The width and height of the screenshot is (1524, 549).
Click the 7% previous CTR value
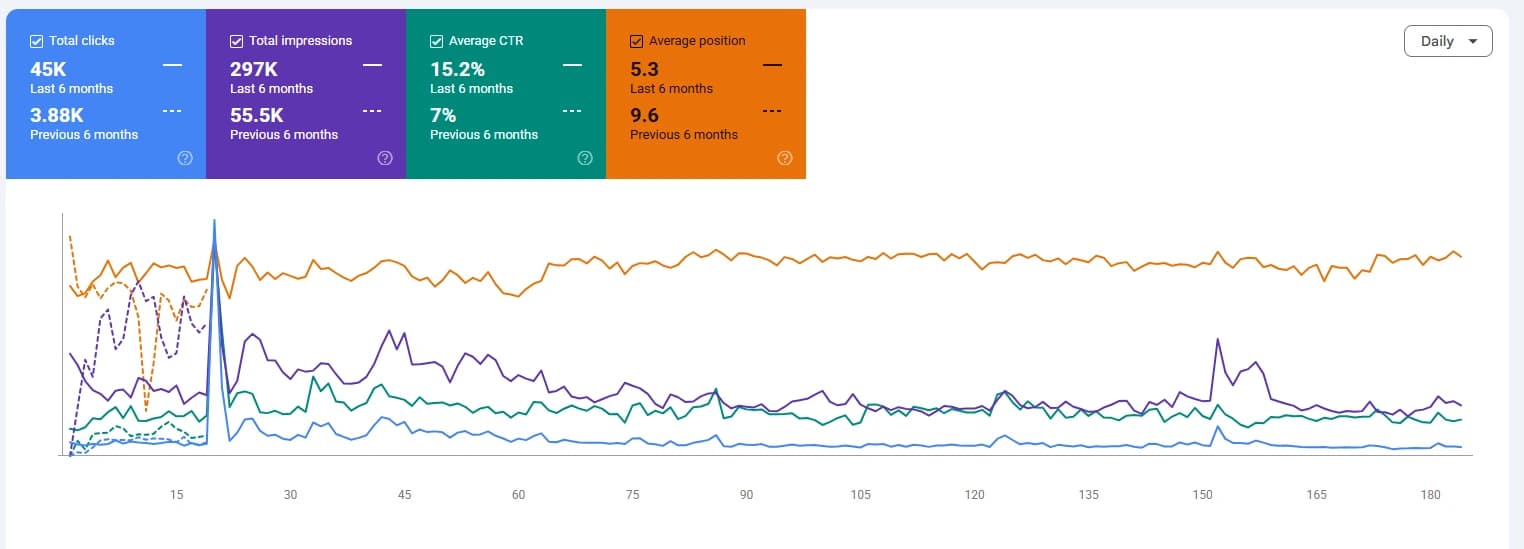point(443,115)
